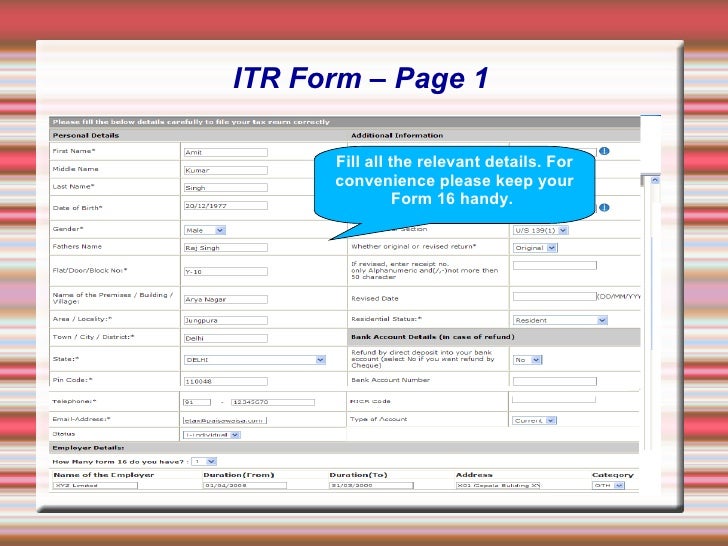Screen dimensions: 728x546
Task: Click the Middle Name field containing Kumar
Action: [226, 170]
